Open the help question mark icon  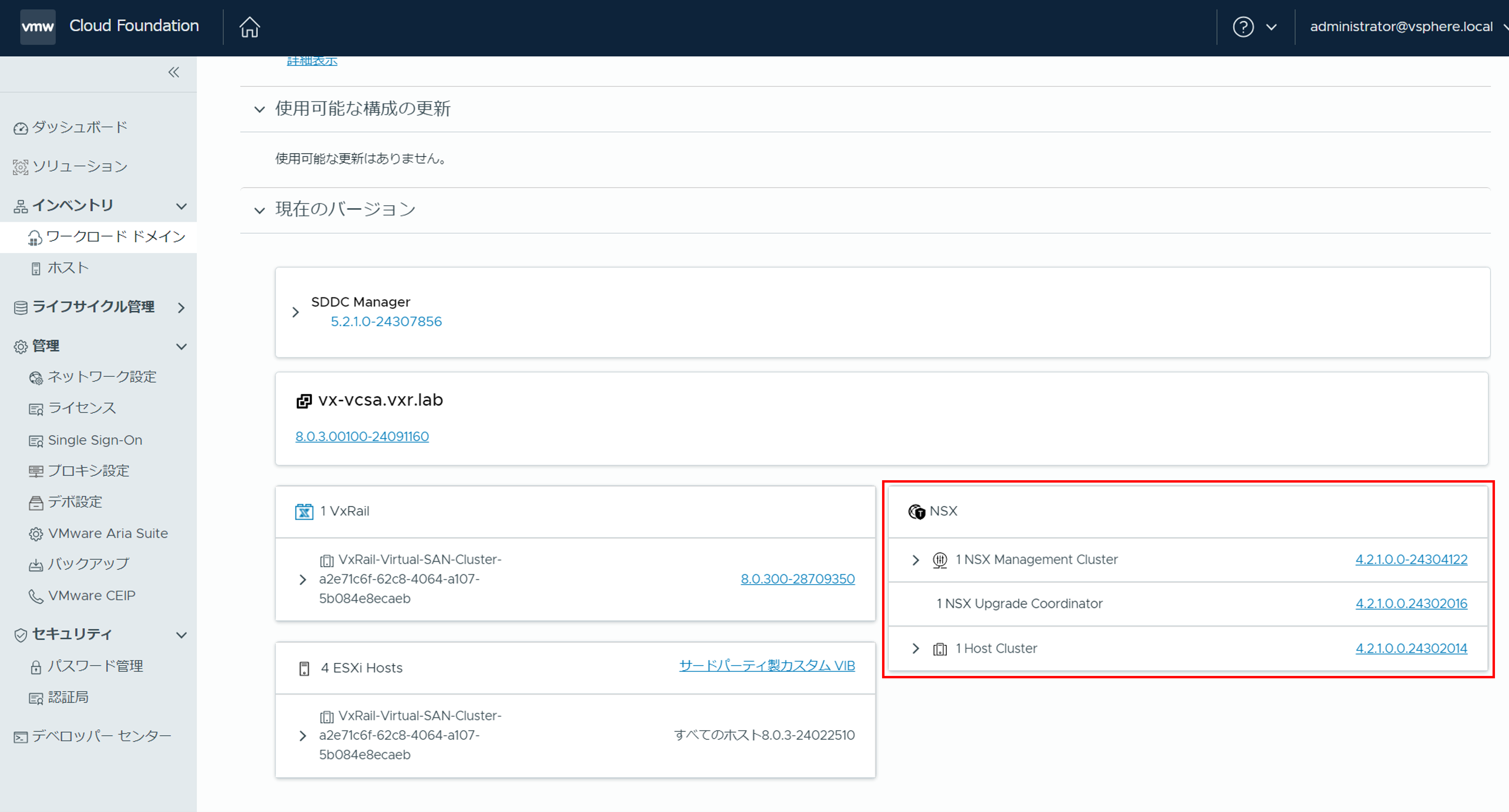pos(1243,26)
